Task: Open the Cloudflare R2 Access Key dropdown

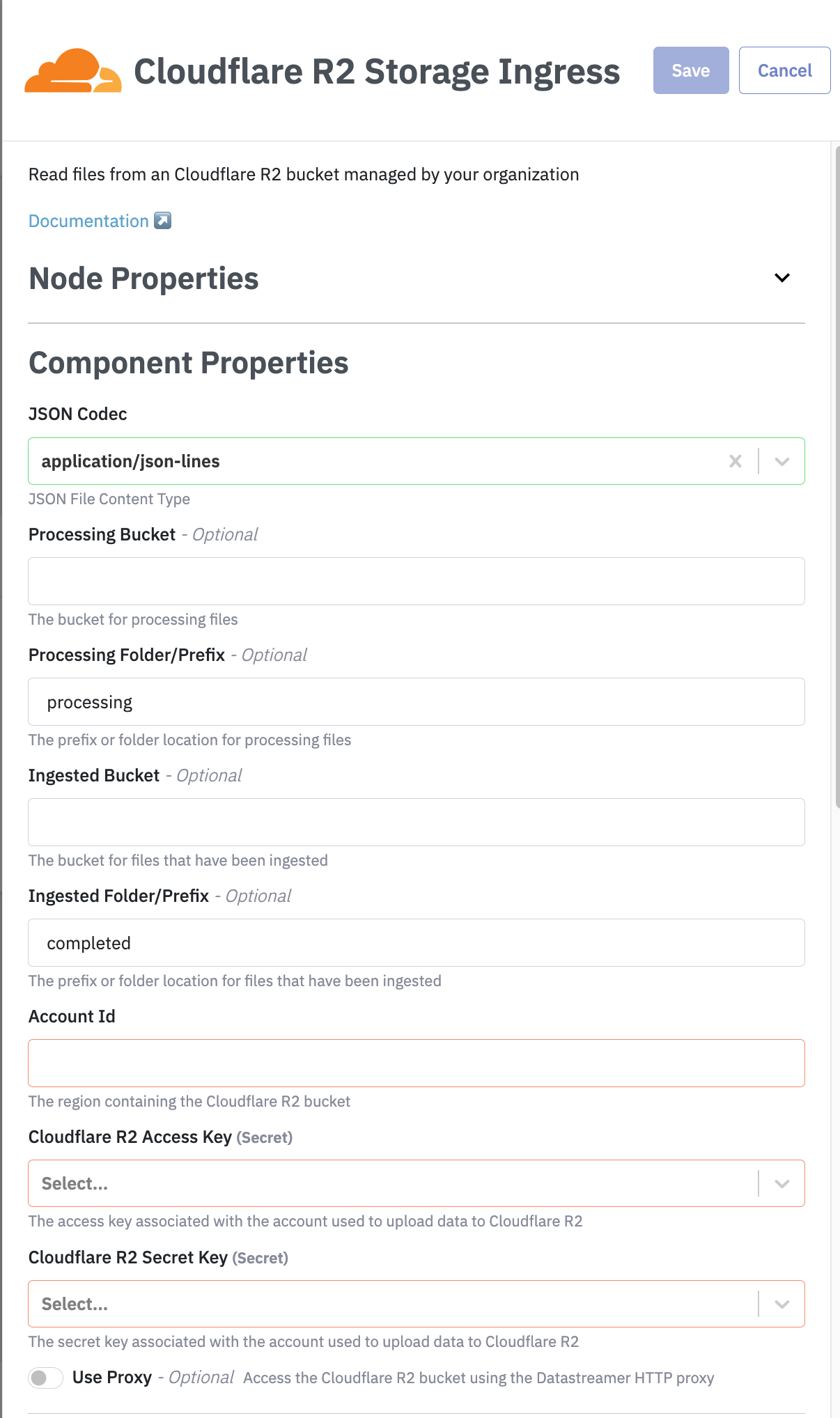Action: point(781,1183)
